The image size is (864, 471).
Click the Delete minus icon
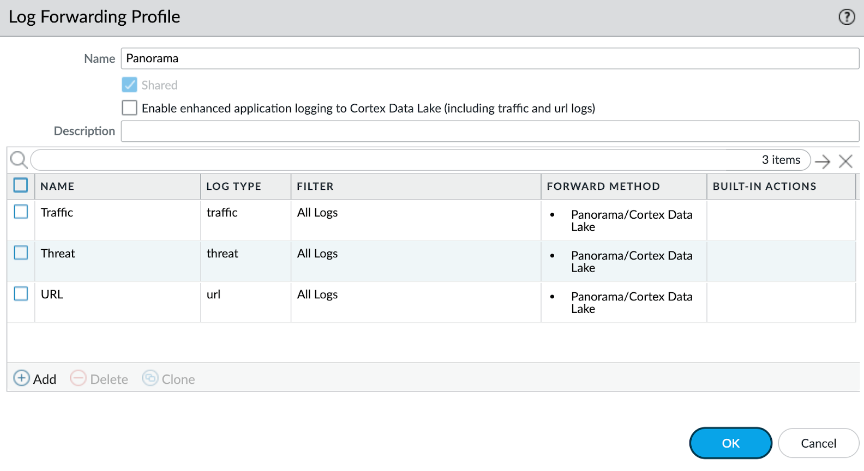click(x=78, y=379)
